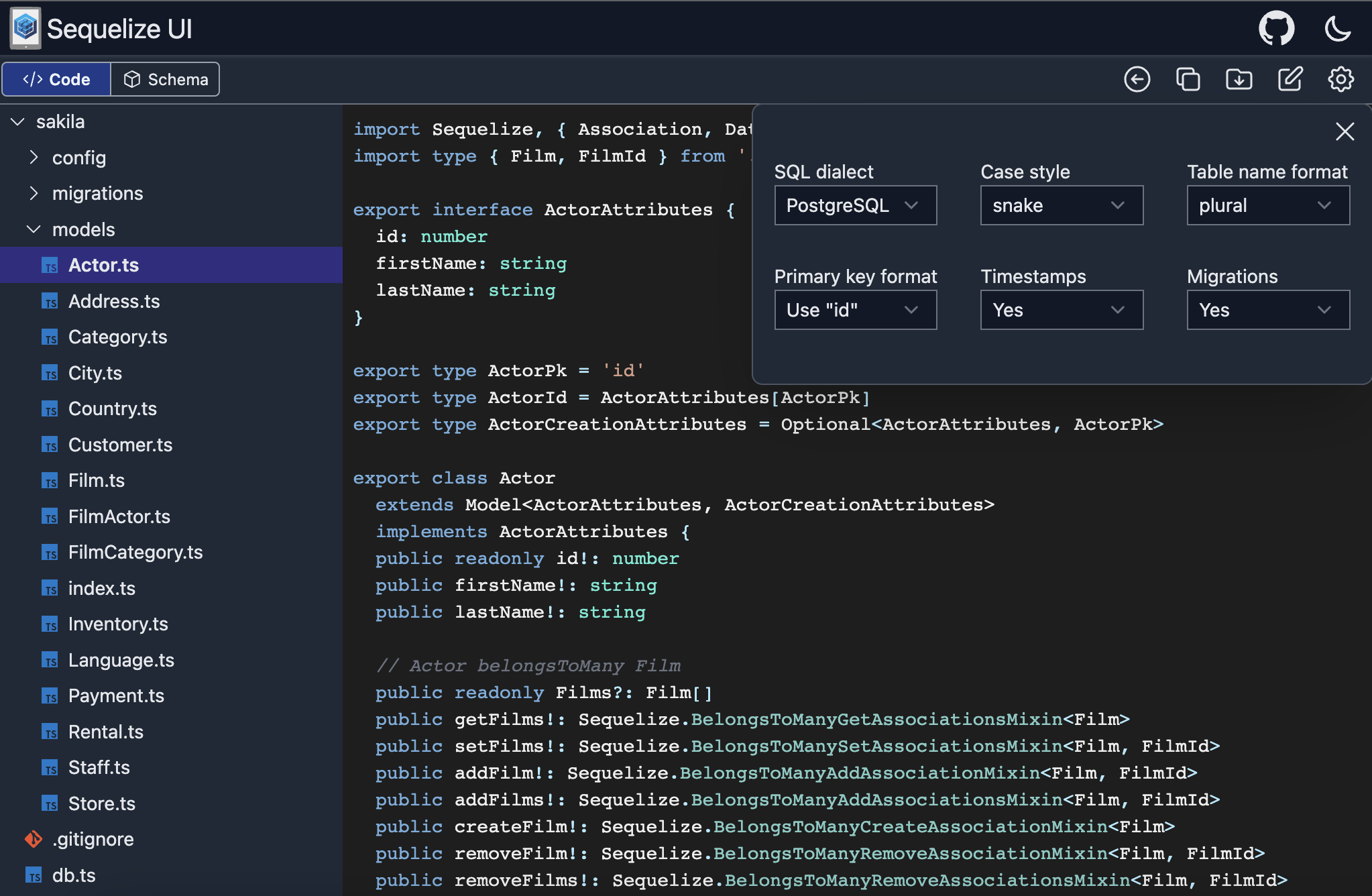Click the back navigation arrow icon

pos(1138,79)
